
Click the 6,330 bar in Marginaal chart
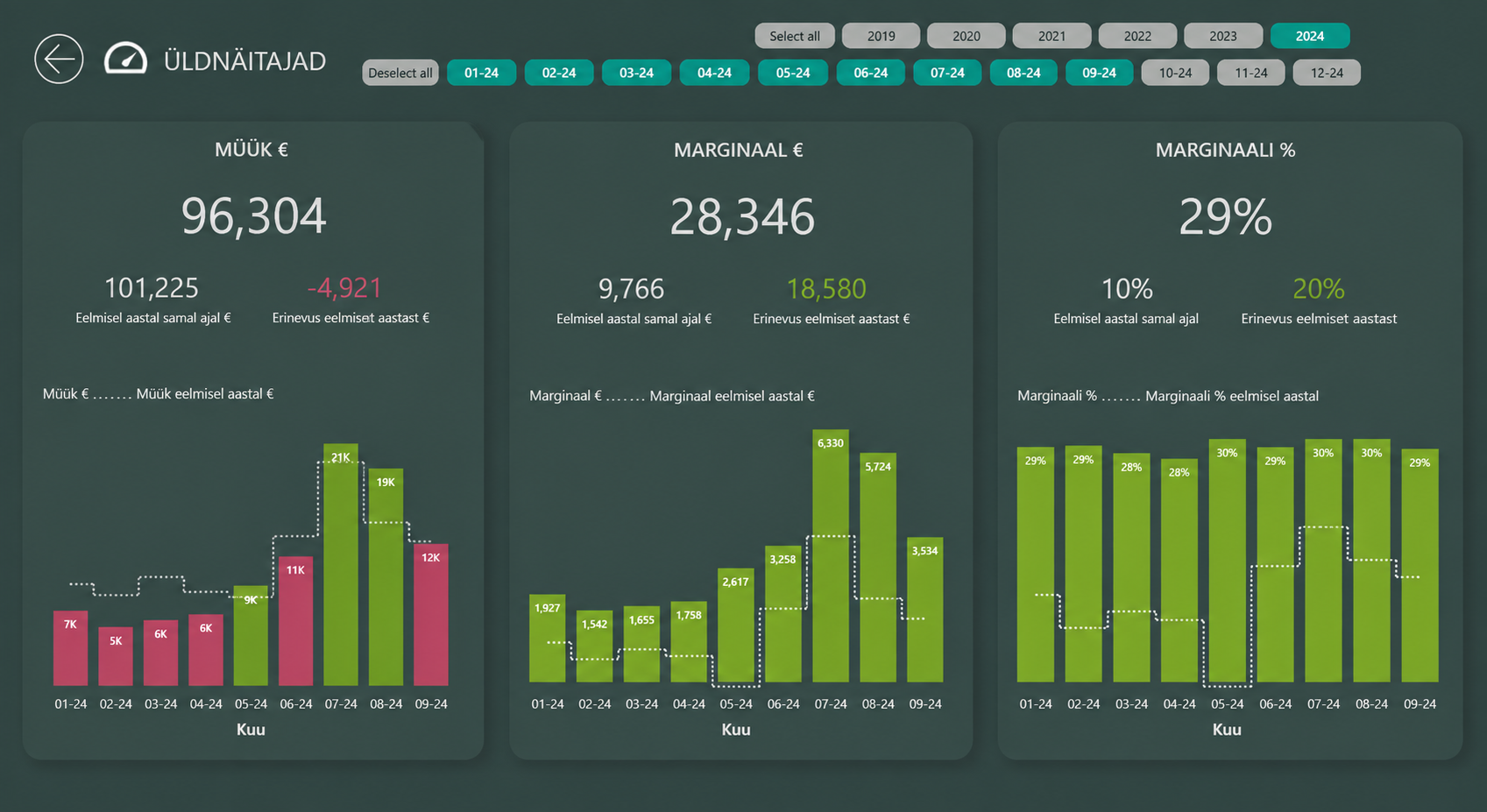pos(830,555)
